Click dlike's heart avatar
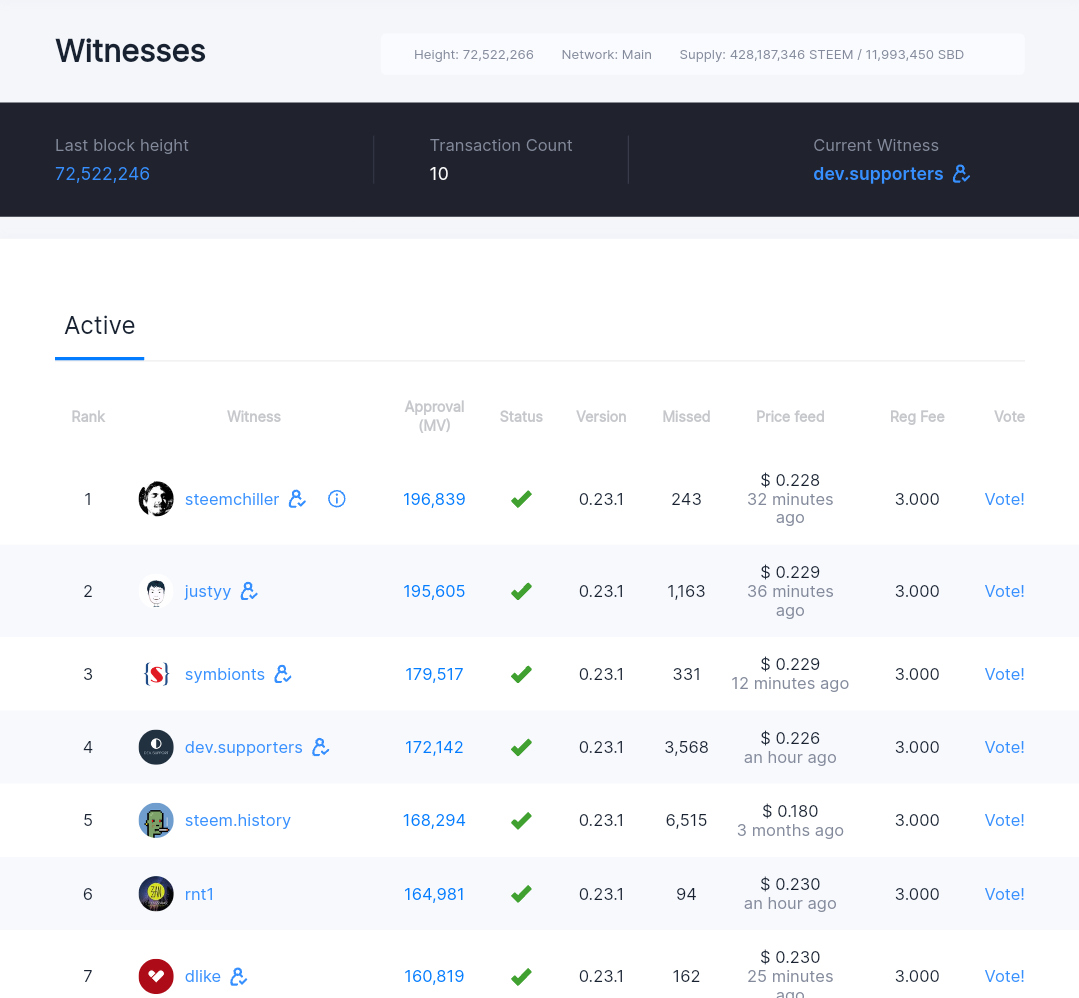1079x998 pixels. pyautogui.click(x=156, y=976)
